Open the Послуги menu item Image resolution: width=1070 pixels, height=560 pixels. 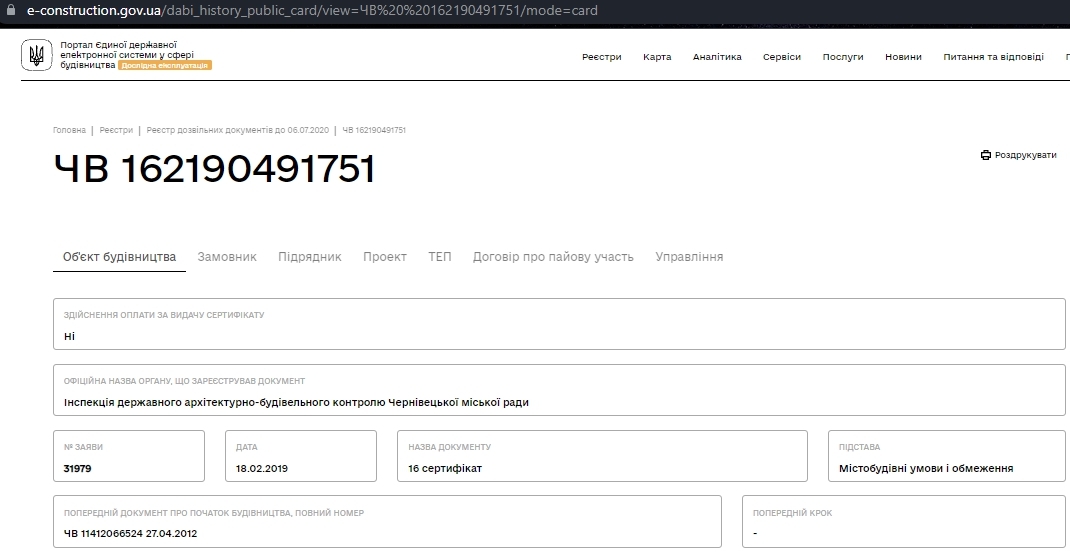click(x=843, y=57)
